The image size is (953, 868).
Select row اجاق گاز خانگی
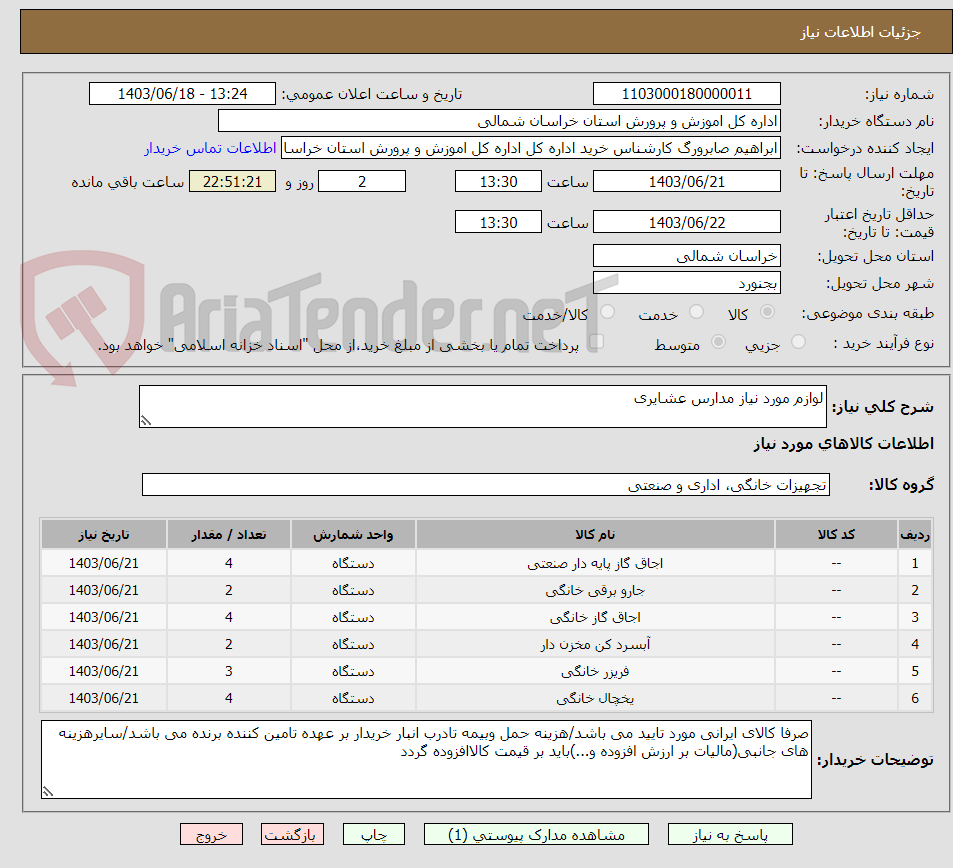pyautogui.click(x=486, y=617)
